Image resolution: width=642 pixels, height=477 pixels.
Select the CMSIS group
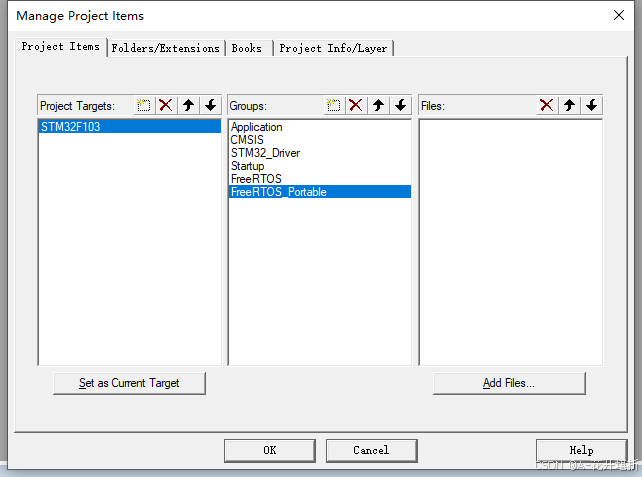[x=320, y=140]
